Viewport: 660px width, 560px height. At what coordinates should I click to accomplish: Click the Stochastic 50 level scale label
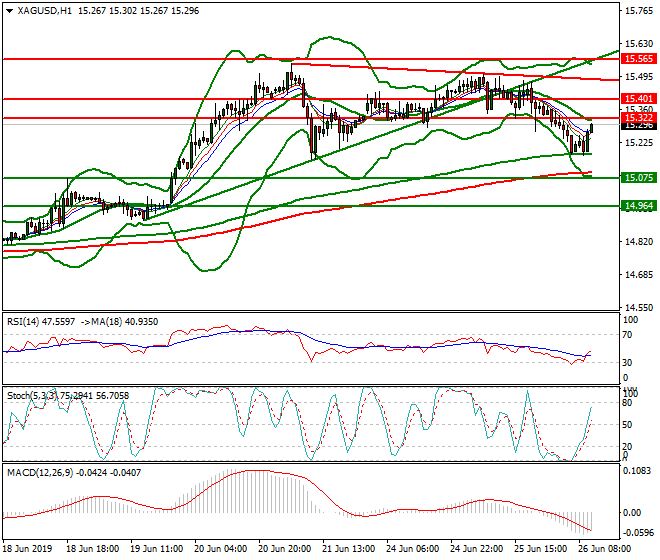click(628, 425)
